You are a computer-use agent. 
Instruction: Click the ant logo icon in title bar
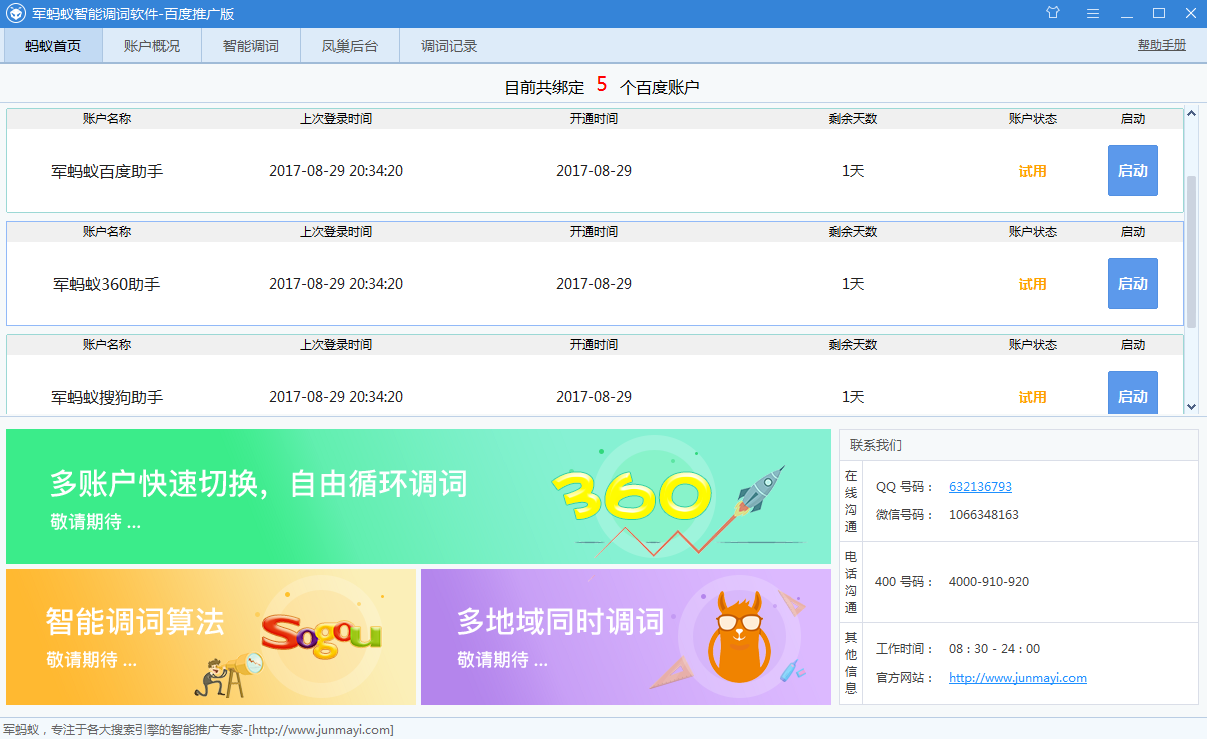click(x=16, y=14)
